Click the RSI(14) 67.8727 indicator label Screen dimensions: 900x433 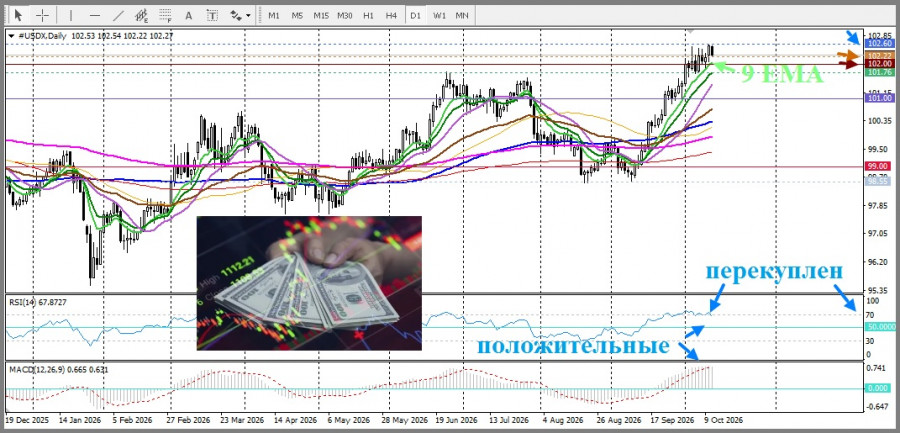pos(36,302)
